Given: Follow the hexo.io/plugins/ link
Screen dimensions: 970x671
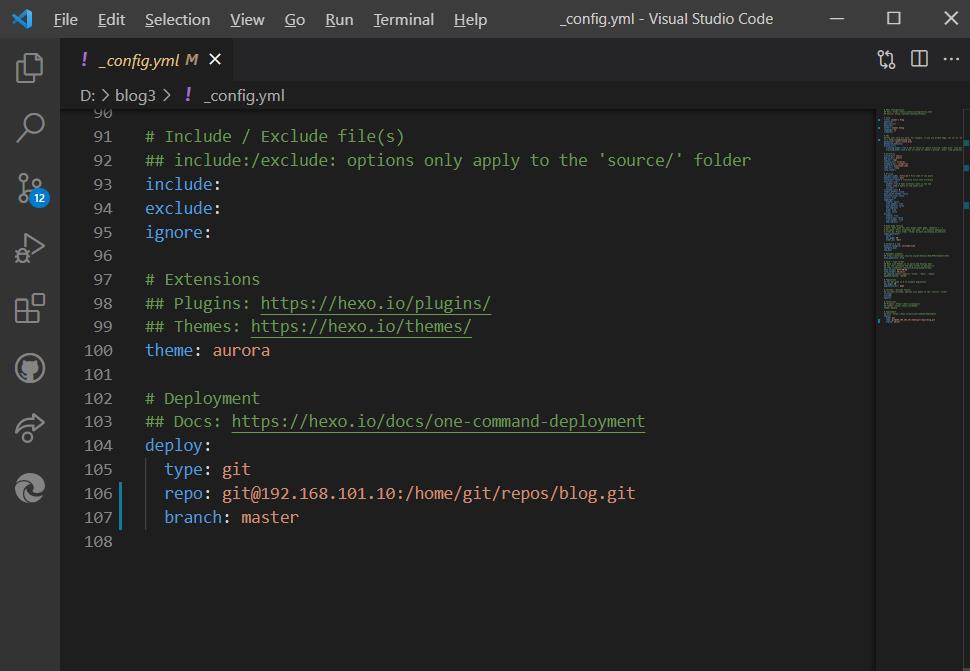Looking at the screenshot, I should point(376,304).
